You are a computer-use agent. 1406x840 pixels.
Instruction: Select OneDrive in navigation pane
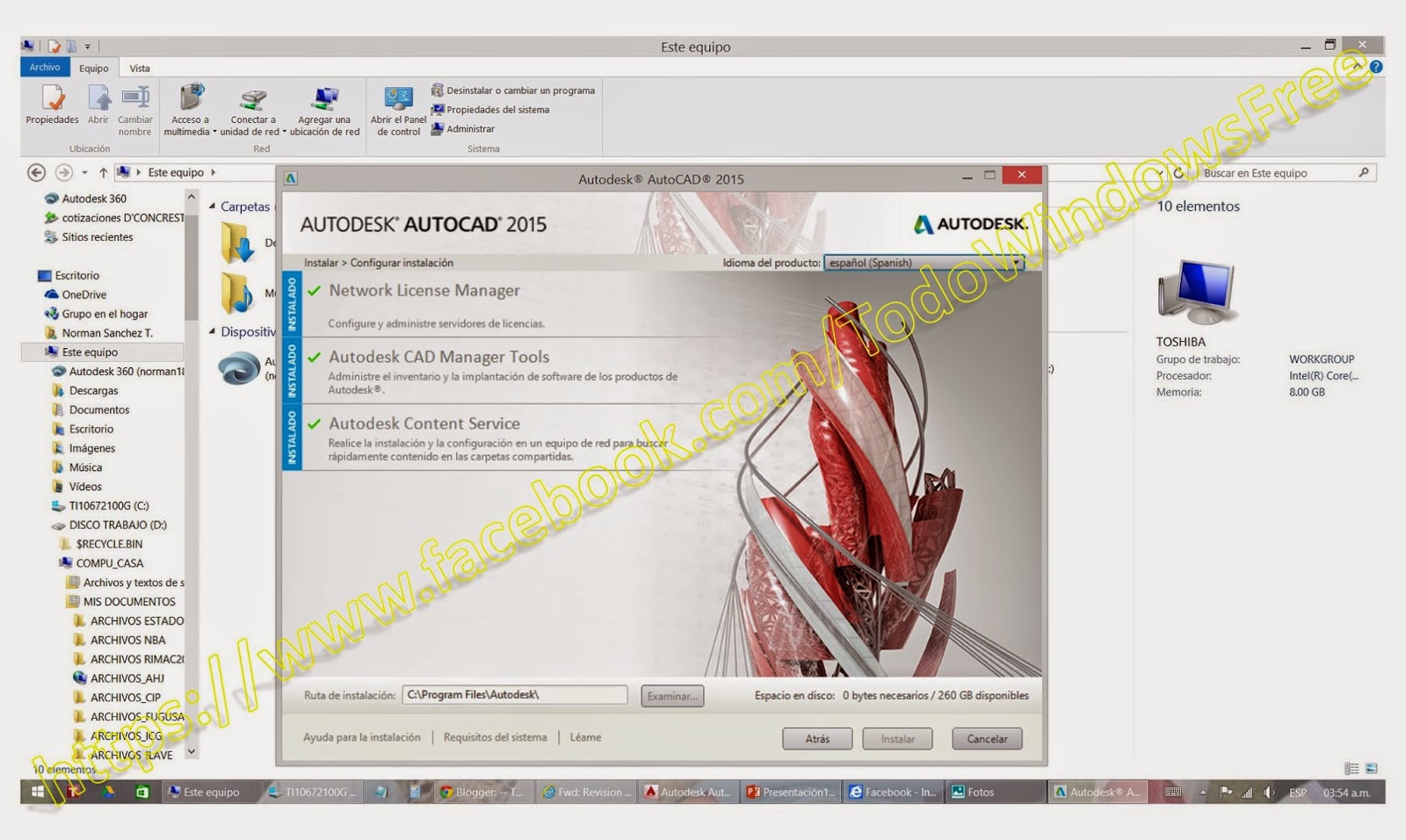pos(76,295)
